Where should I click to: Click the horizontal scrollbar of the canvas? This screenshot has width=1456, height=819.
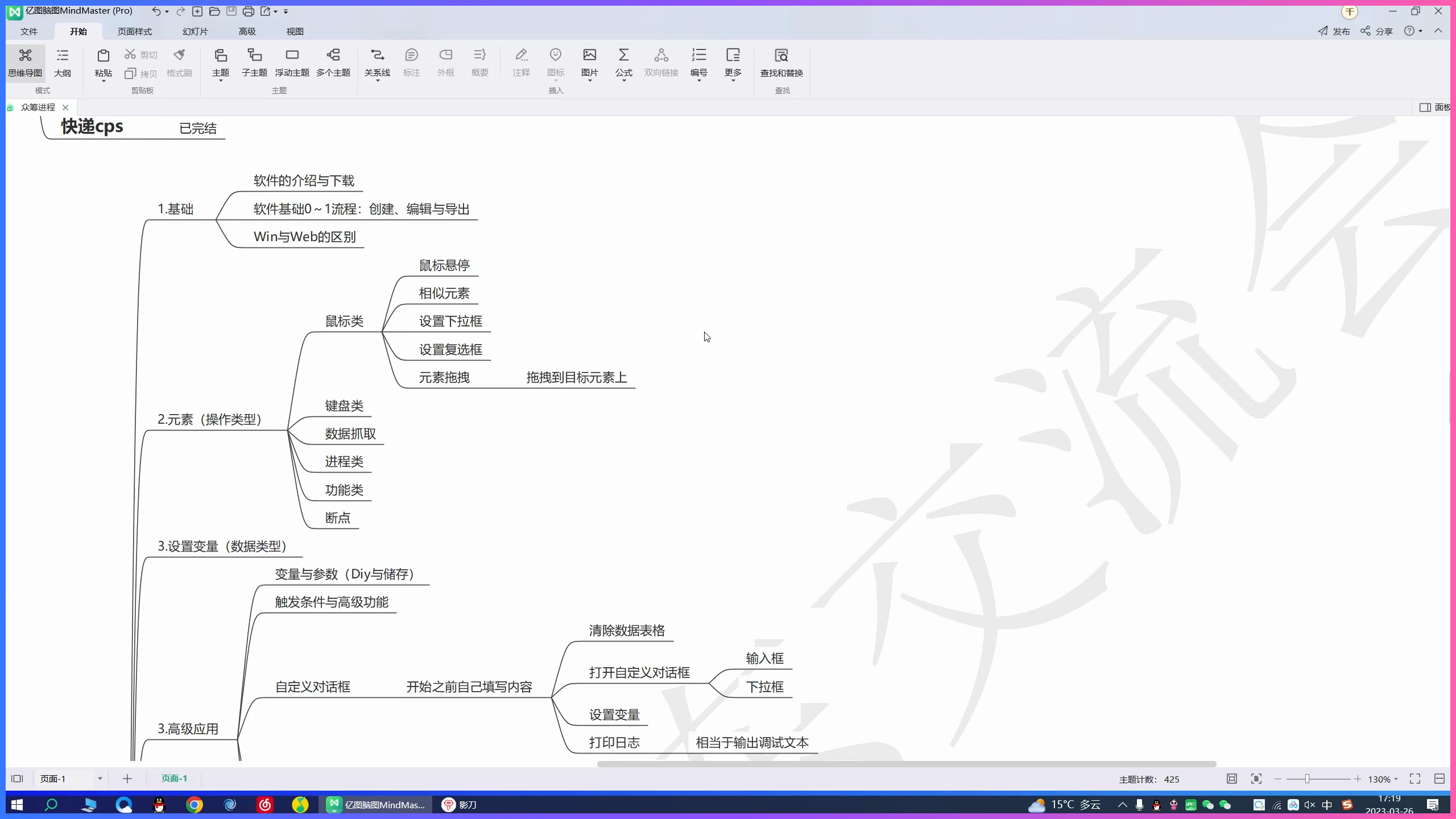(907, 764)
